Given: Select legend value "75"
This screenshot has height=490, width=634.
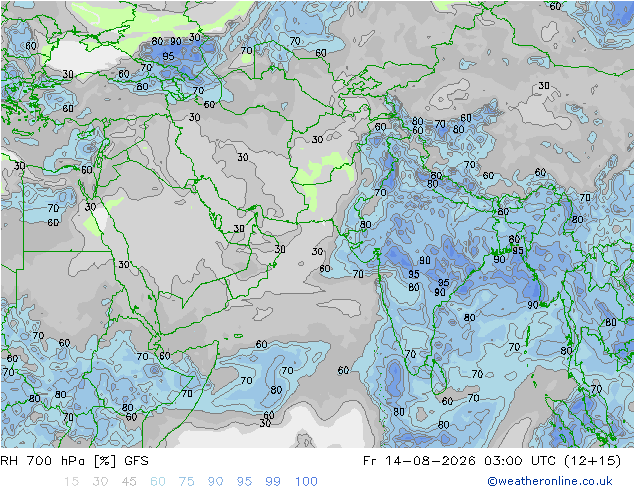Looking at the screenshot, I should click(186, 482).
